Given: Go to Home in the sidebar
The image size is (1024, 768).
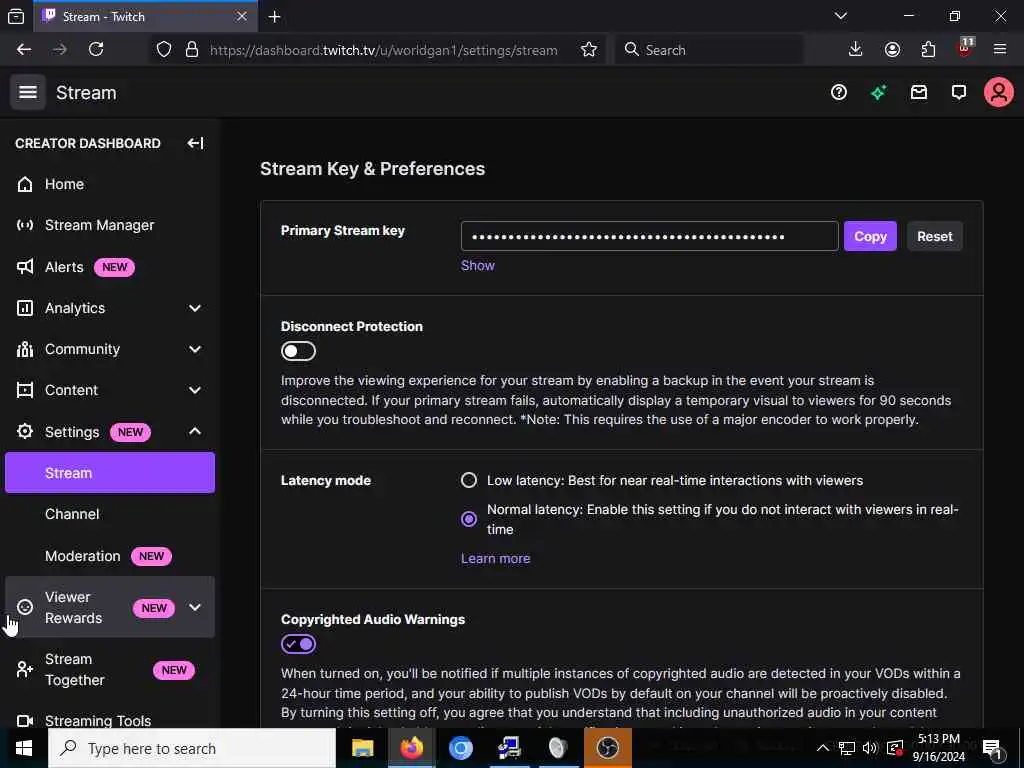Looking at the screenshot, I should pos(110,184).
